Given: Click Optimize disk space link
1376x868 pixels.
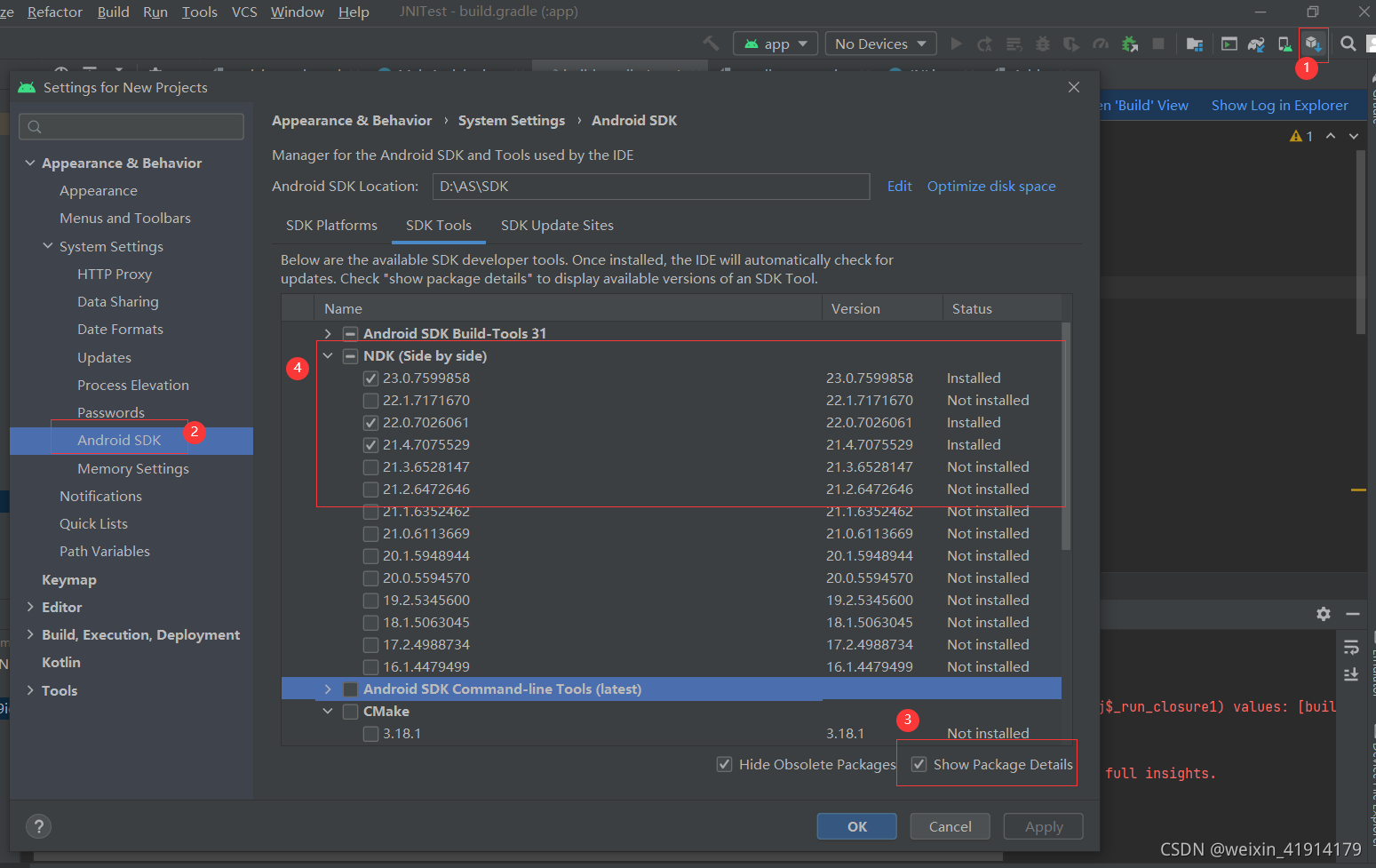Looking at the screenshot, I should (x=991, y=187).
